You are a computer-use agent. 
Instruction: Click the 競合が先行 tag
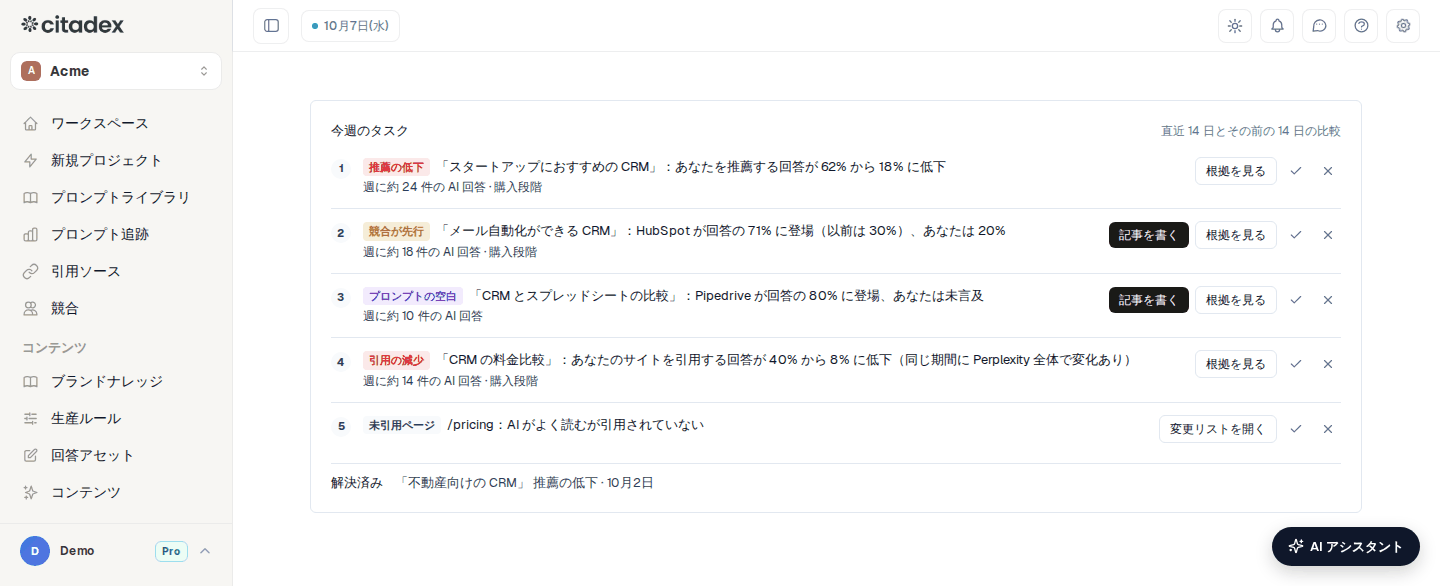[396, 231]
